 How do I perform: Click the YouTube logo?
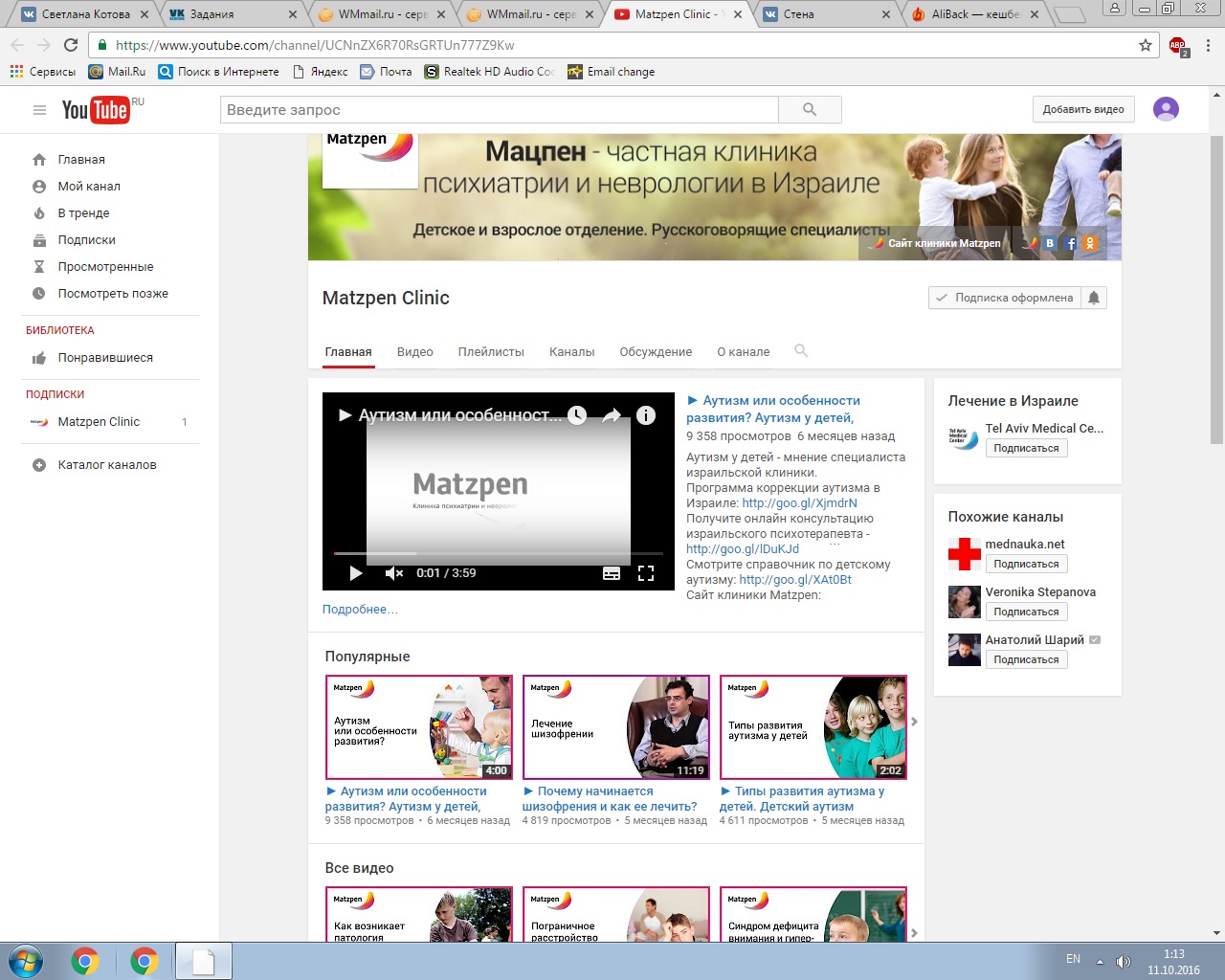[96, 110]
